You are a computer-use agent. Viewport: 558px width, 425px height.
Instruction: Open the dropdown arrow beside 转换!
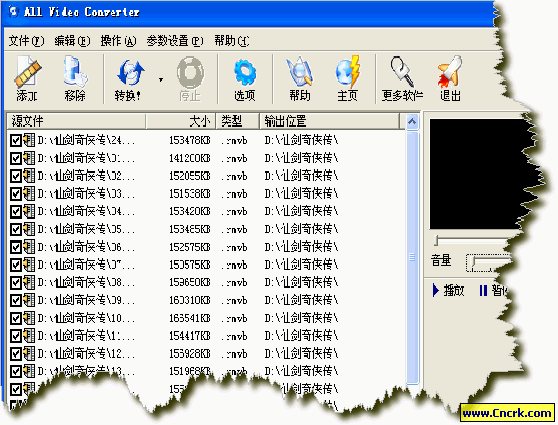coord(161,80)
